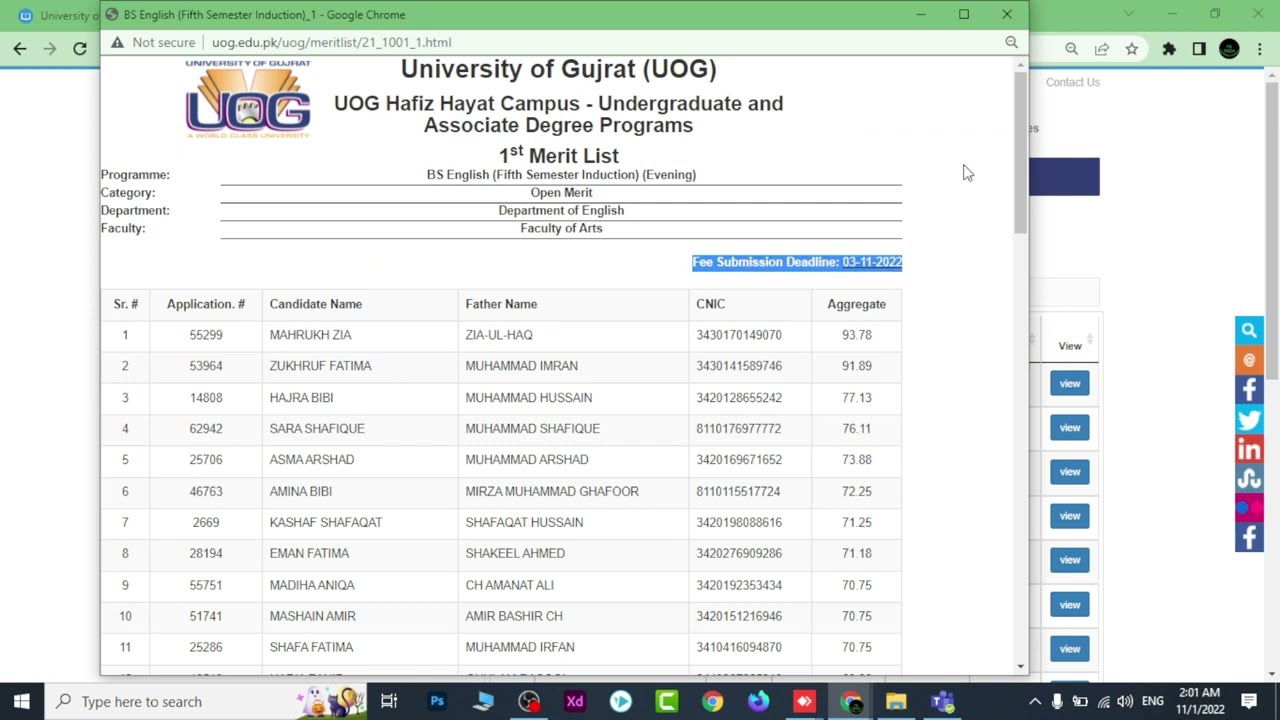Click candidate name MAHRUKH ZIA
The image size is (1280, 720).
310,335
